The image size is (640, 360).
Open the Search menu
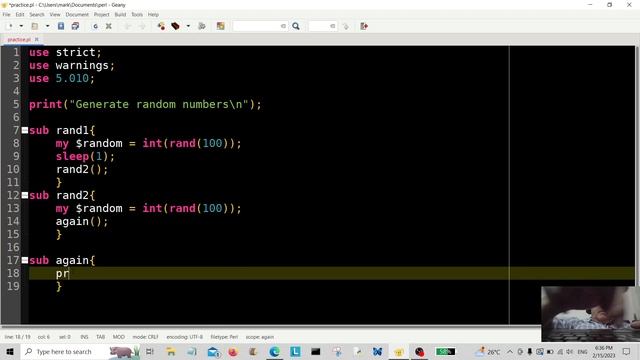37,14
